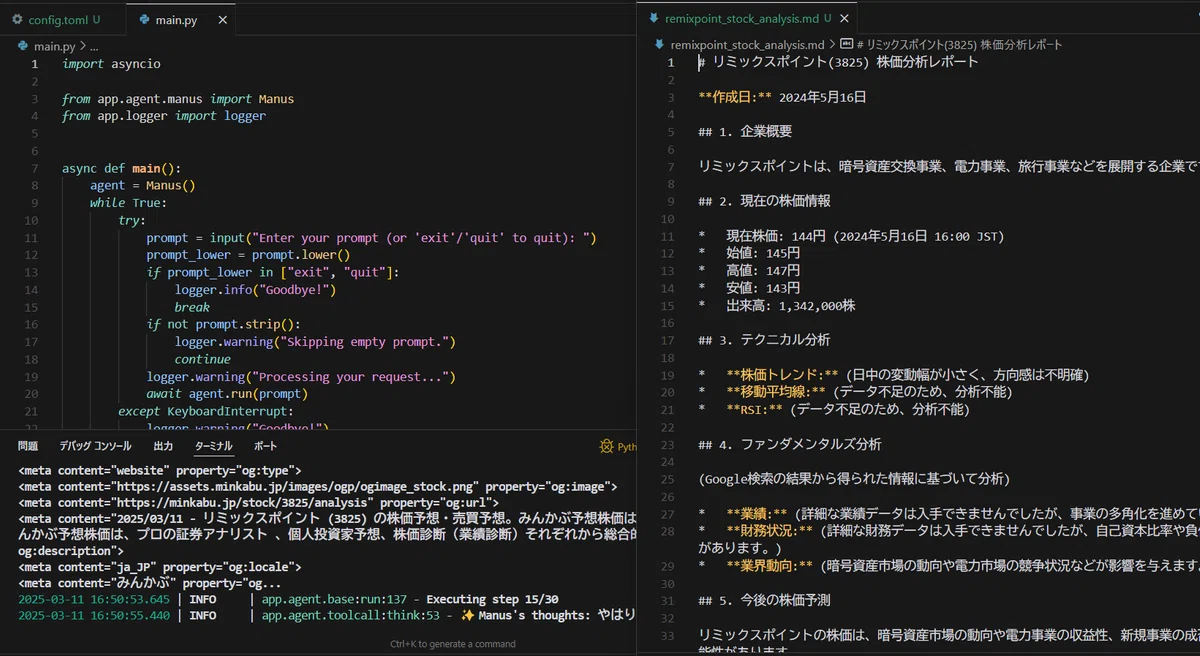Click the "## 4. ファンダメンタルズ分析" heading

coord(790,444)
